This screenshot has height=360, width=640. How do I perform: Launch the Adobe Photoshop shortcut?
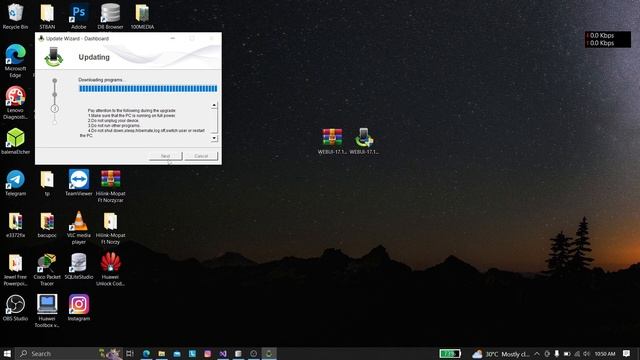79,16
